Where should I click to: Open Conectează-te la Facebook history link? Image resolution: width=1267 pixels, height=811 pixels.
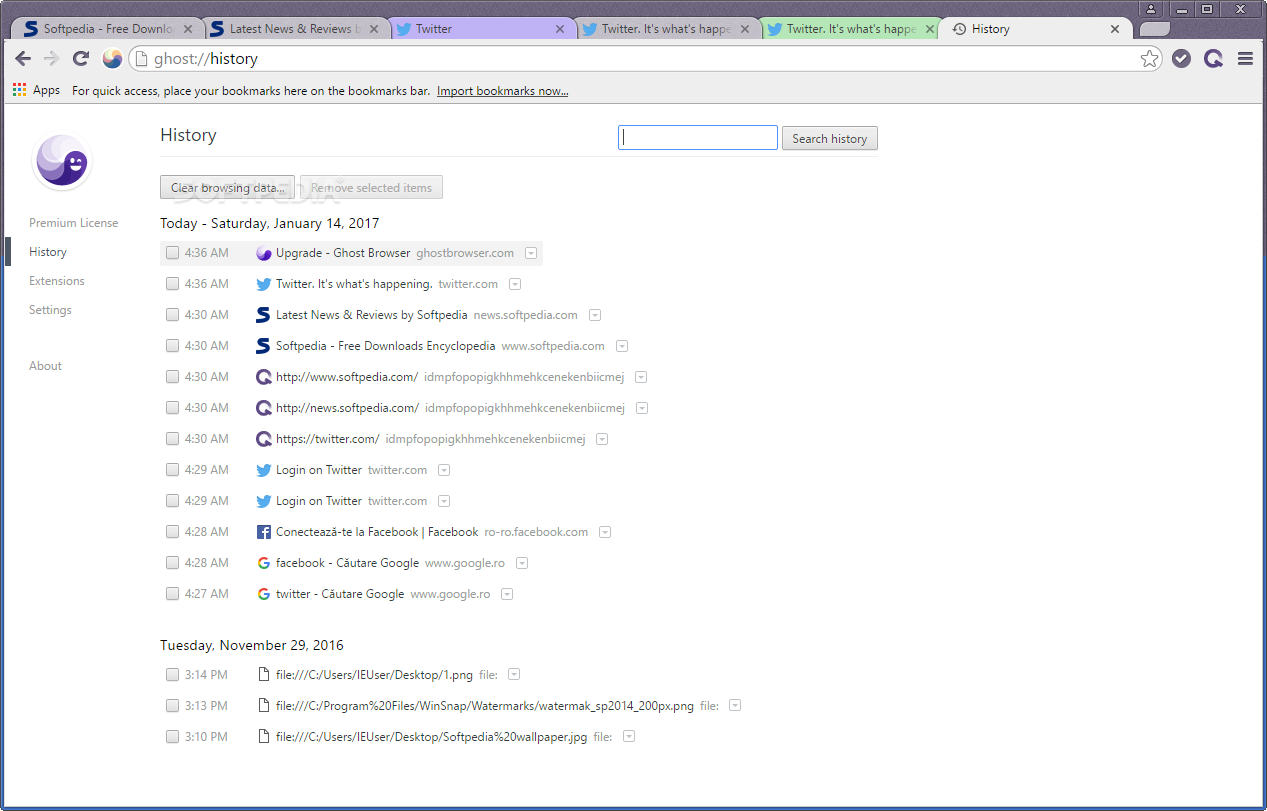[x=377, y=532]
